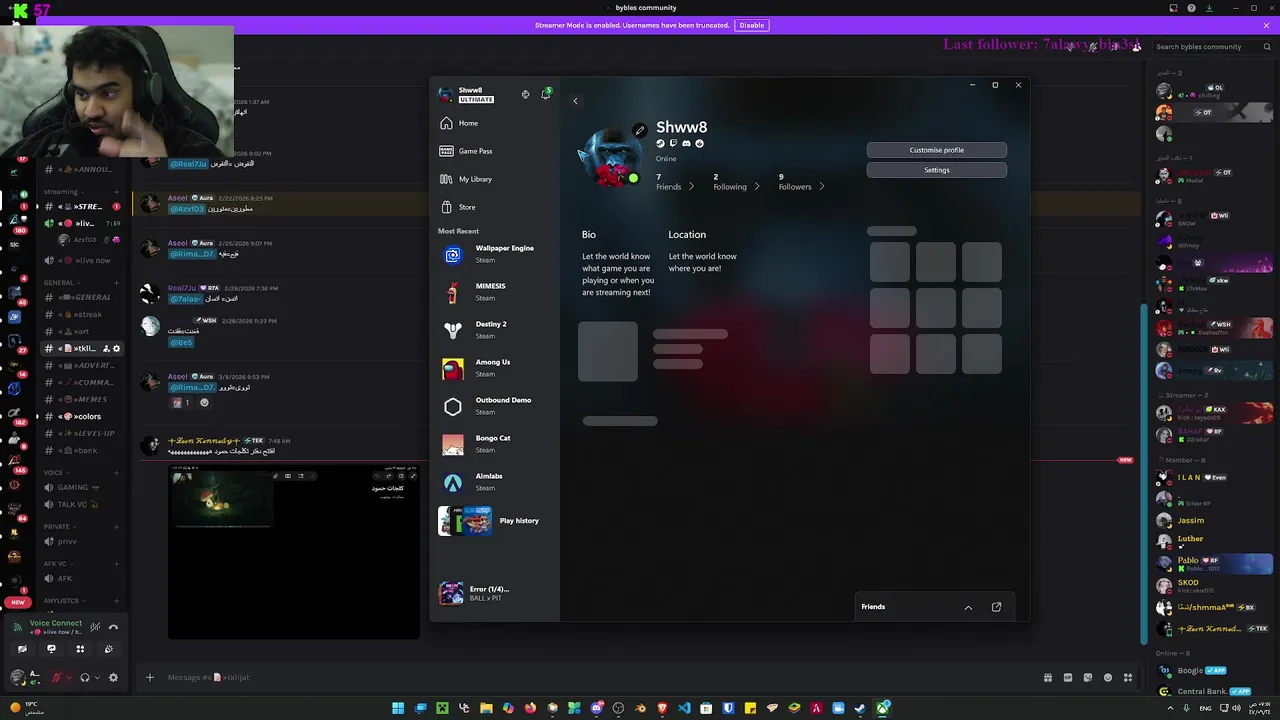Screen dimensions: 1280x720
Task: Expand the Following count chevron
Action: coord(757,186)
